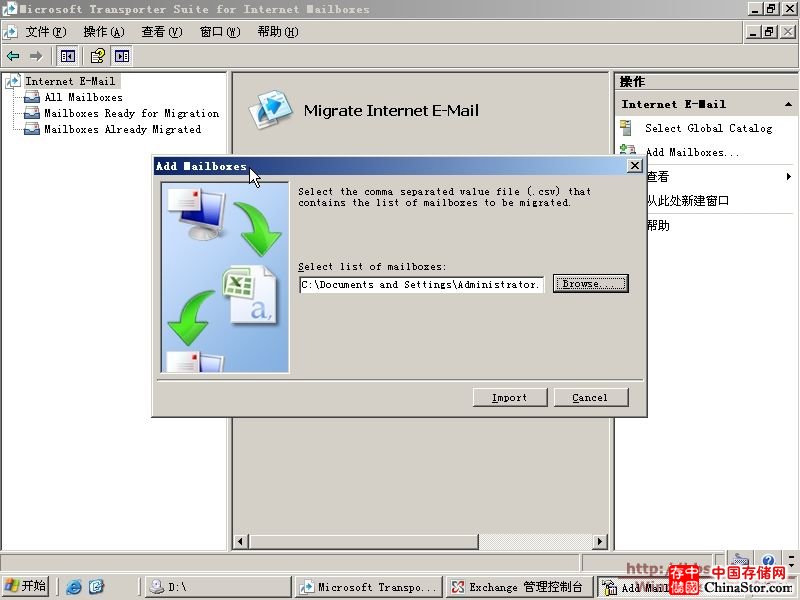Image resolution: width=800 pixels, height=600 pixels.
Task: Close the Add Mailboxes dialog
Action: point(634,166)
